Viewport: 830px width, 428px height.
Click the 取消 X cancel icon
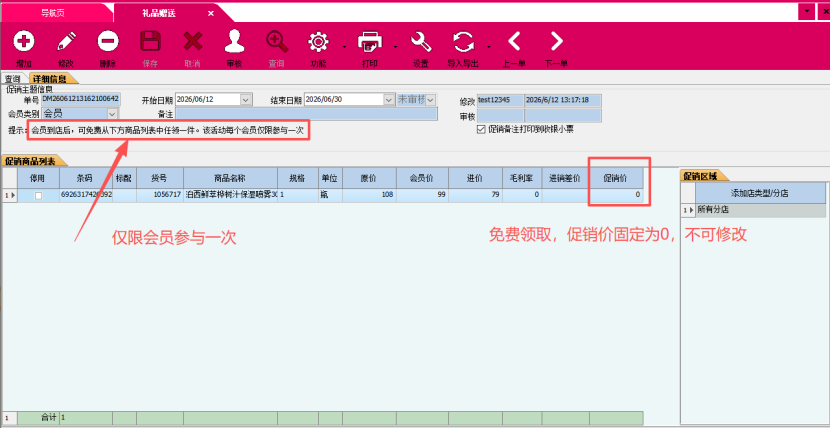[193, 41]
